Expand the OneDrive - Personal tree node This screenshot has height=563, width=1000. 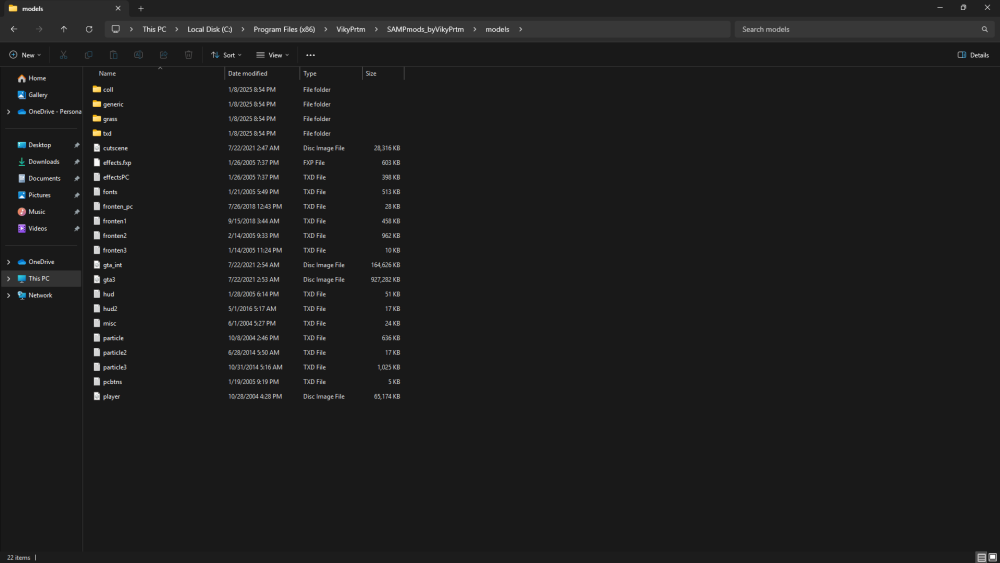pos(8,112)
